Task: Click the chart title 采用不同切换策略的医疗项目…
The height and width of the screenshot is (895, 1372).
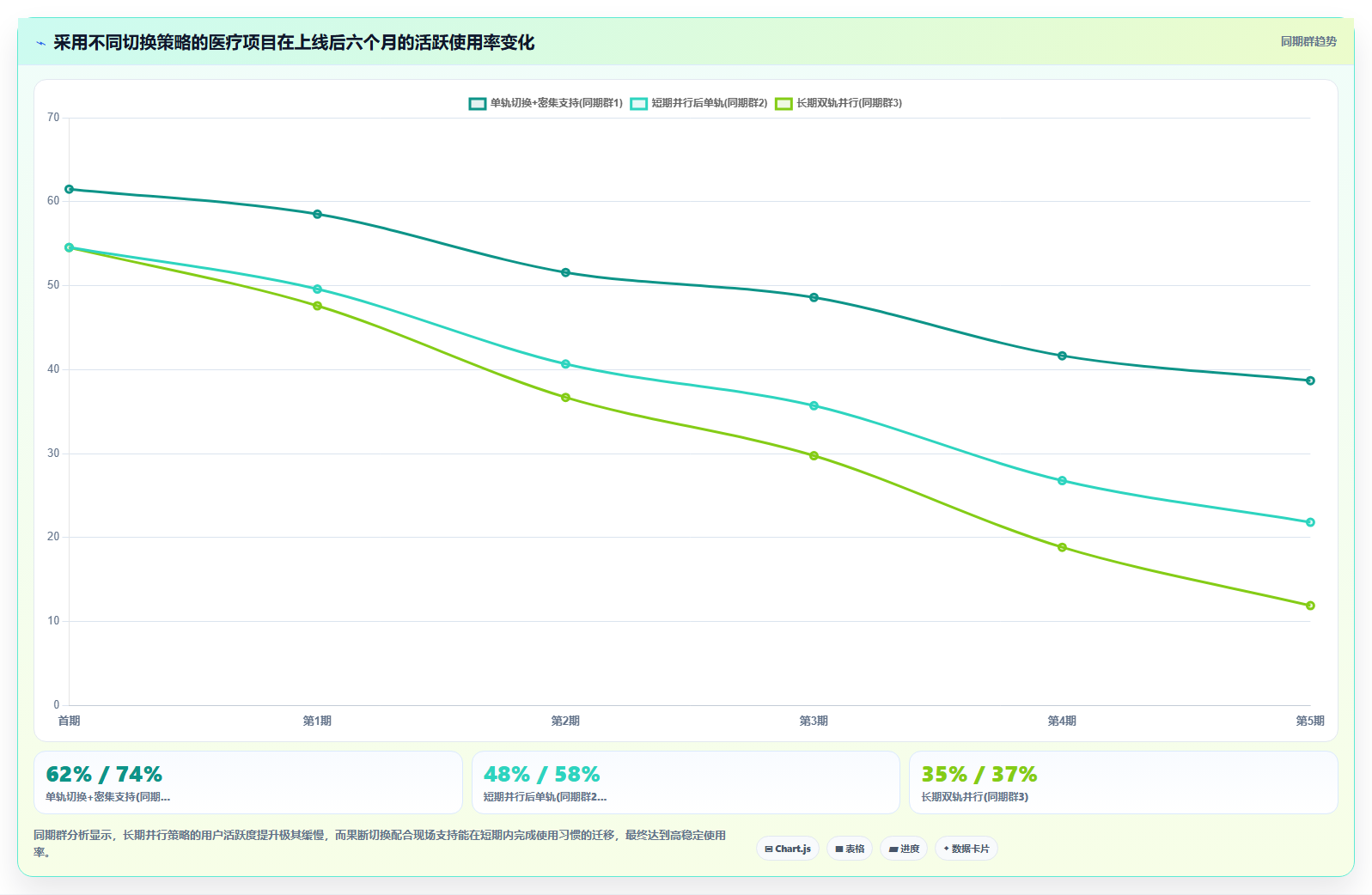Action: click(294, 43)
